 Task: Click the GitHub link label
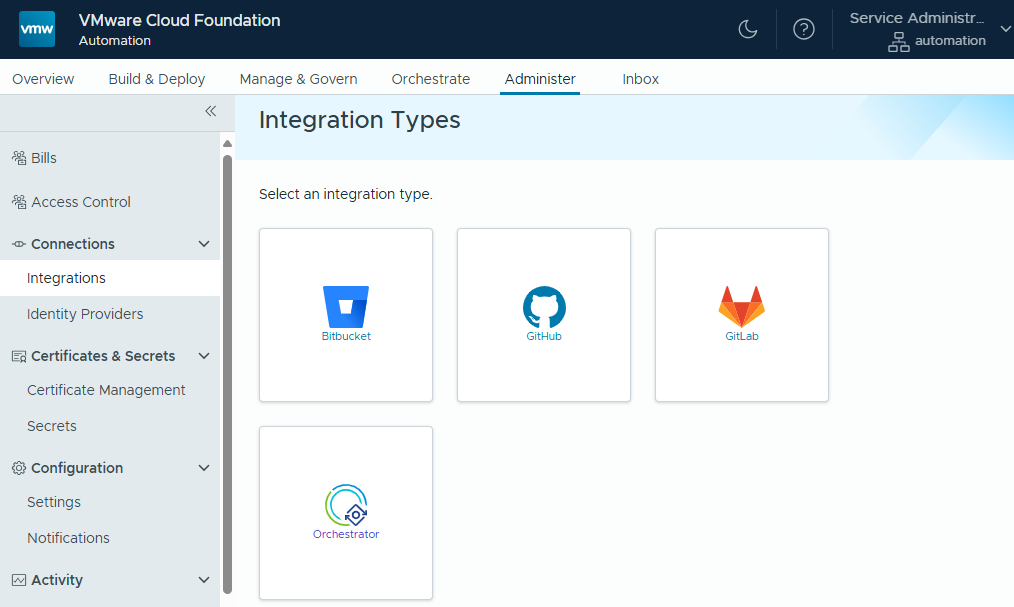(544, 336)
